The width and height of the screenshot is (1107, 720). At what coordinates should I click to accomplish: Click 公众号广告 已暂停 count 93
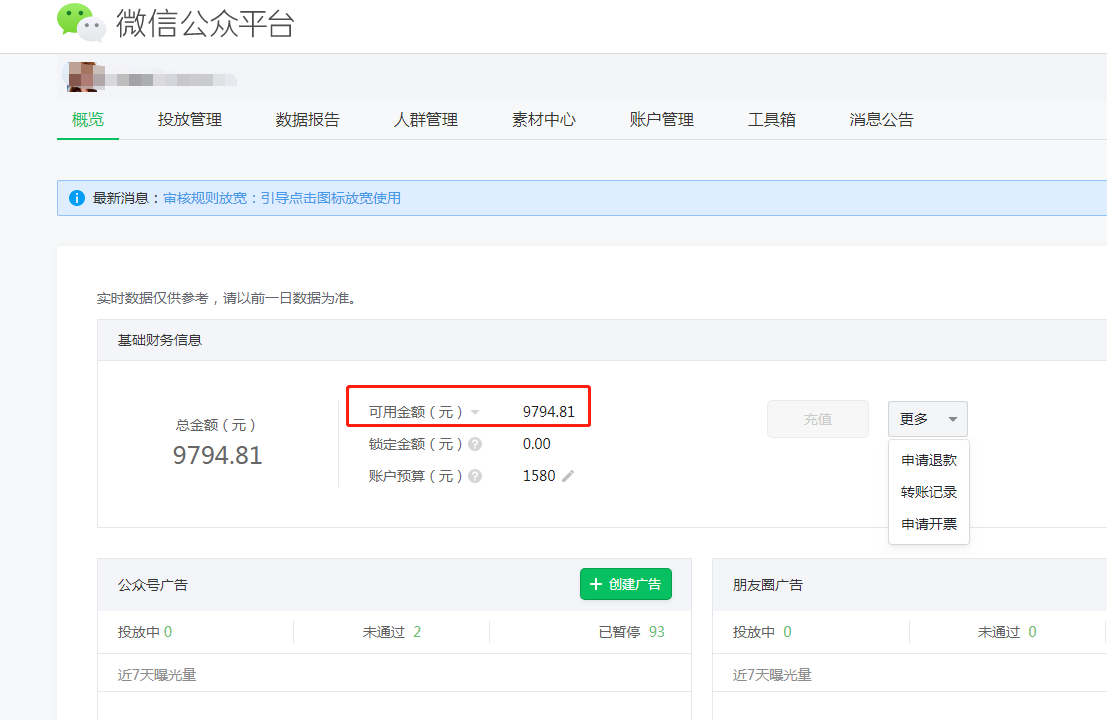657,632
